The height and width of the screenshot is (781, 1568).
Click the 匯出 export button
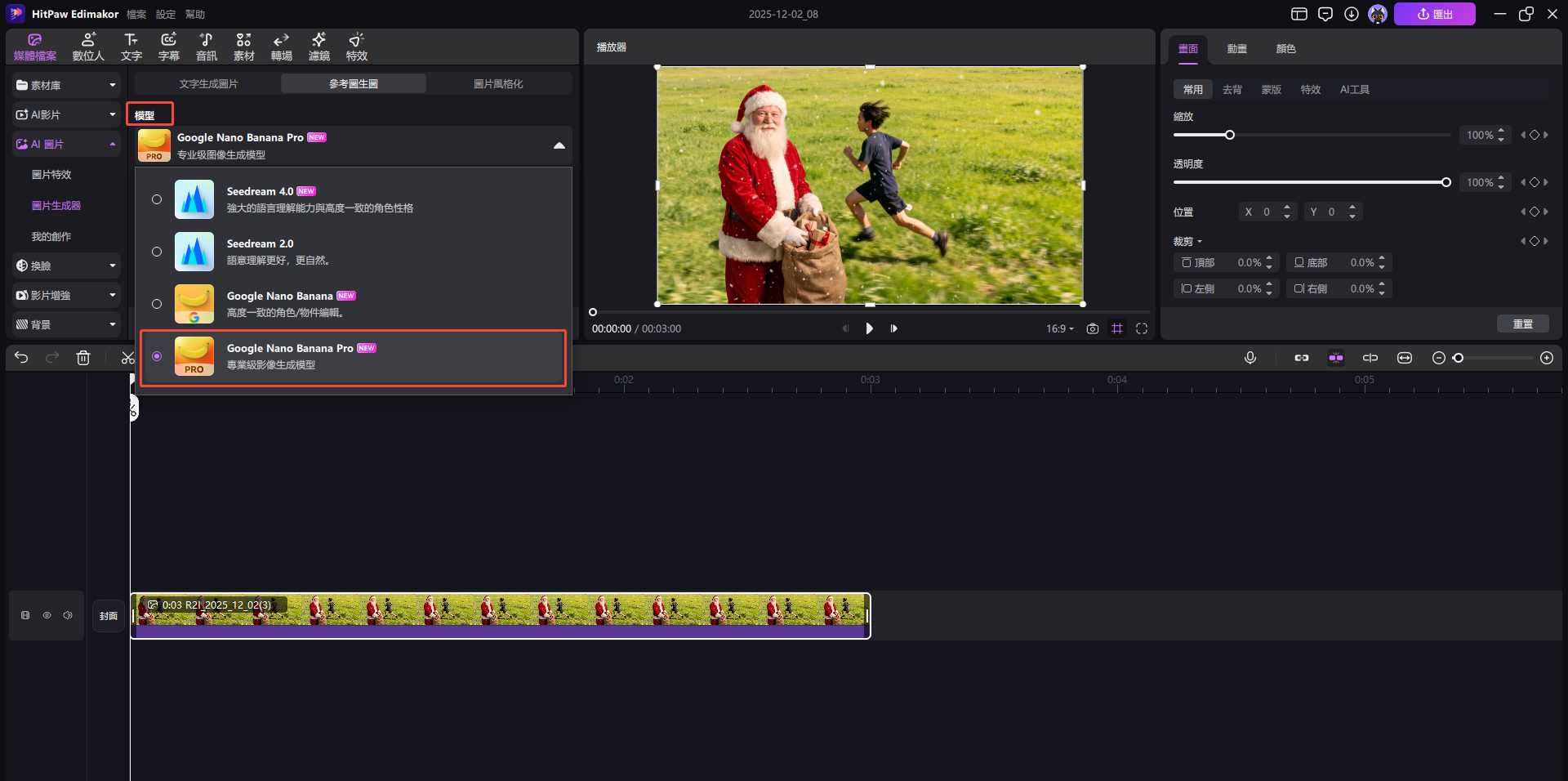coord(1434,14)
